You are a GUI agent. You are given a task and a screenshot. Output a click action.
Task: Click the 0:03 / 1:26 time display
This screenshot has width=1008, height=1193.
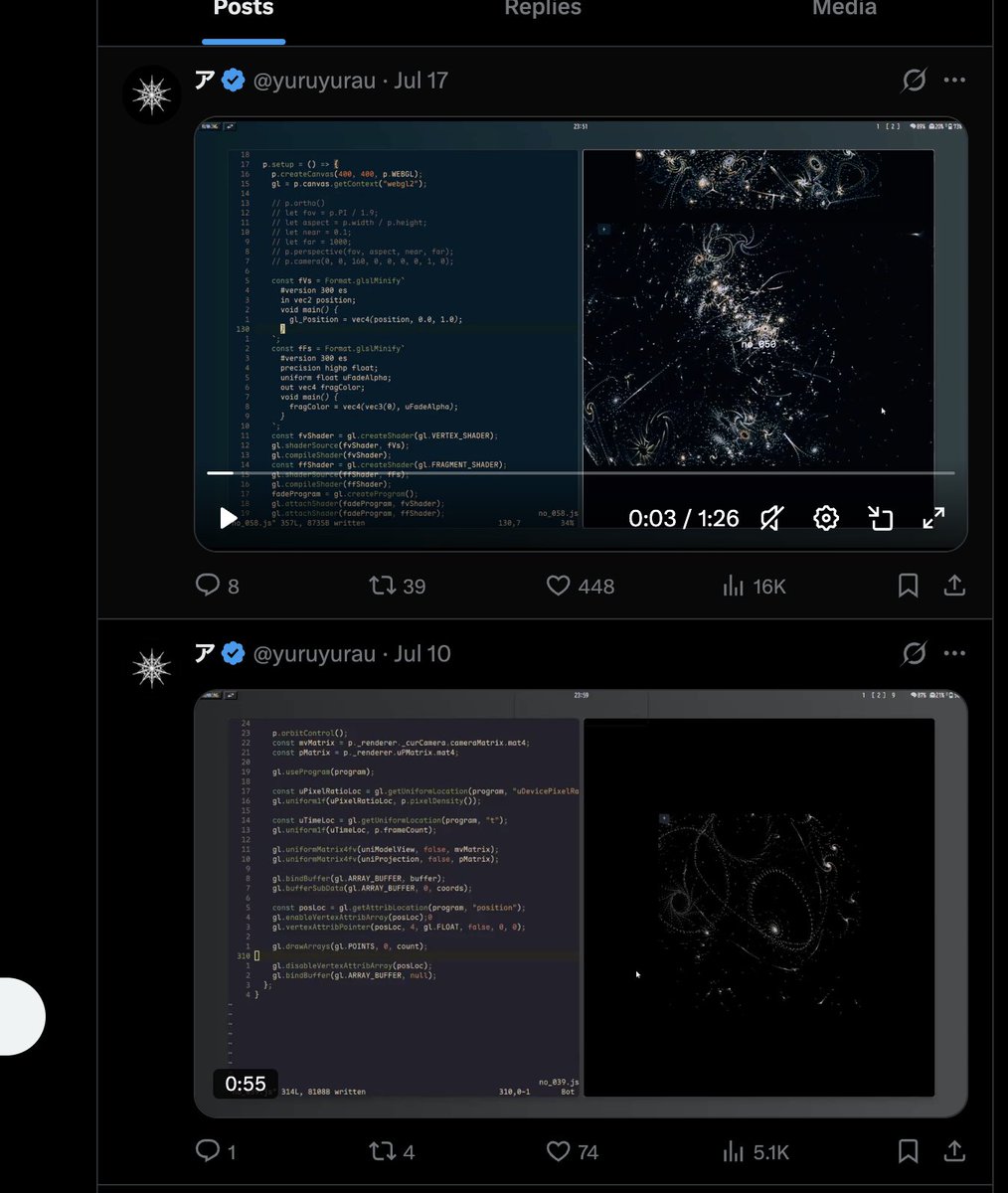[684, 518]
